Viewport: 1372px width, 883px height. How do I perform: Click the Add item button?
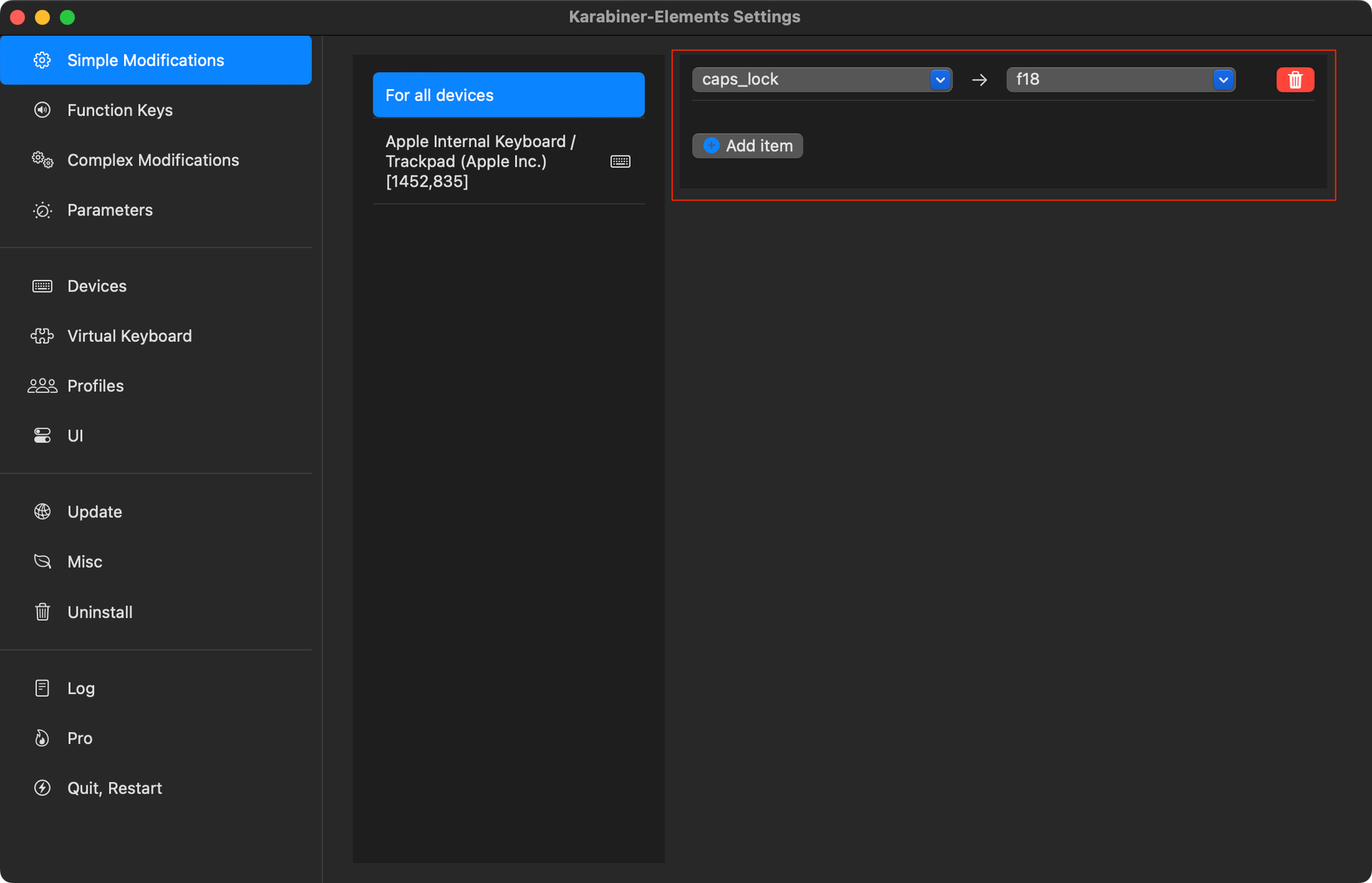748,145
